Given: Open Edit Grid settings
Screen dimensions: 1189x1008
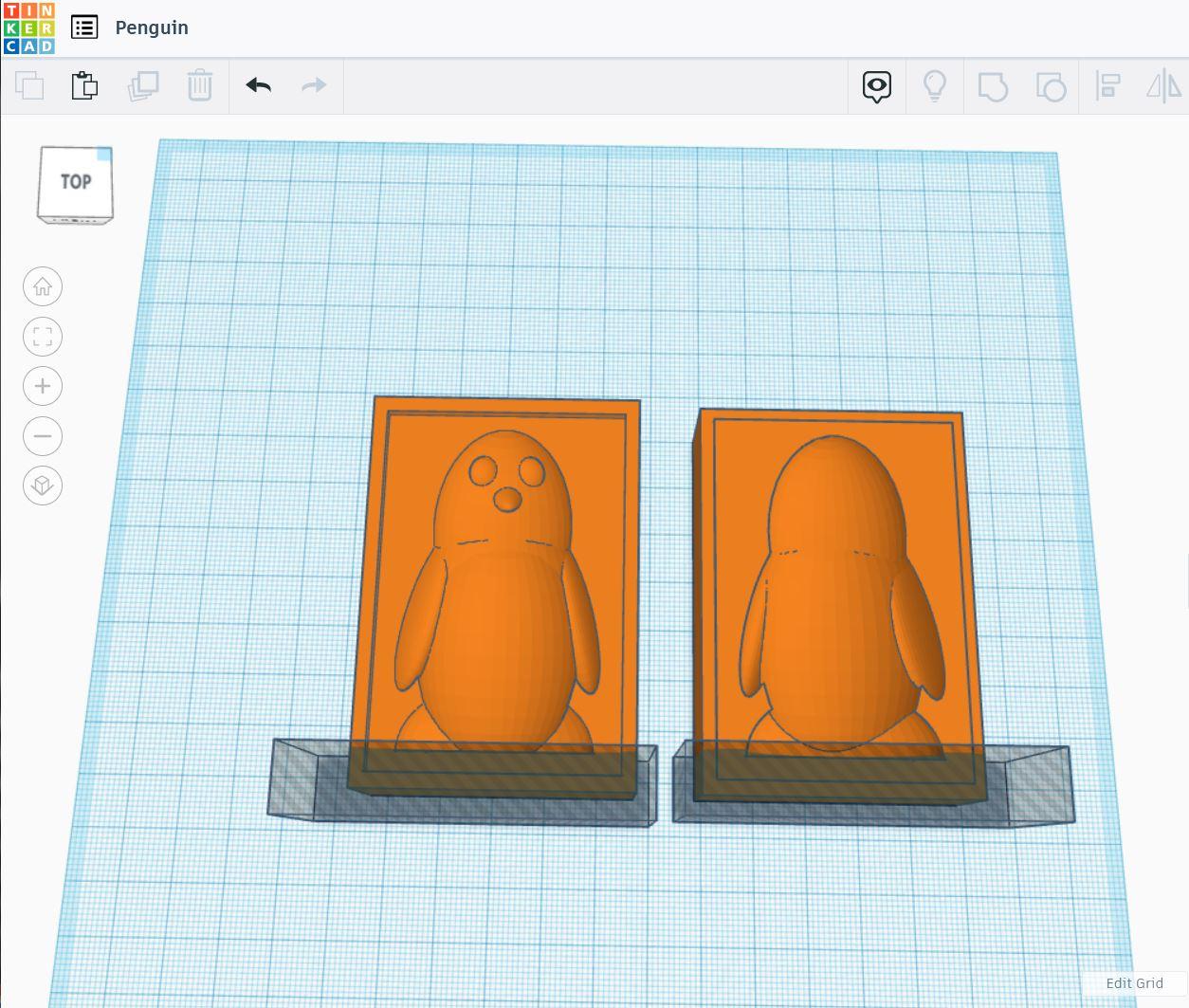Looking at the screenshot, I should (1134, 983).
